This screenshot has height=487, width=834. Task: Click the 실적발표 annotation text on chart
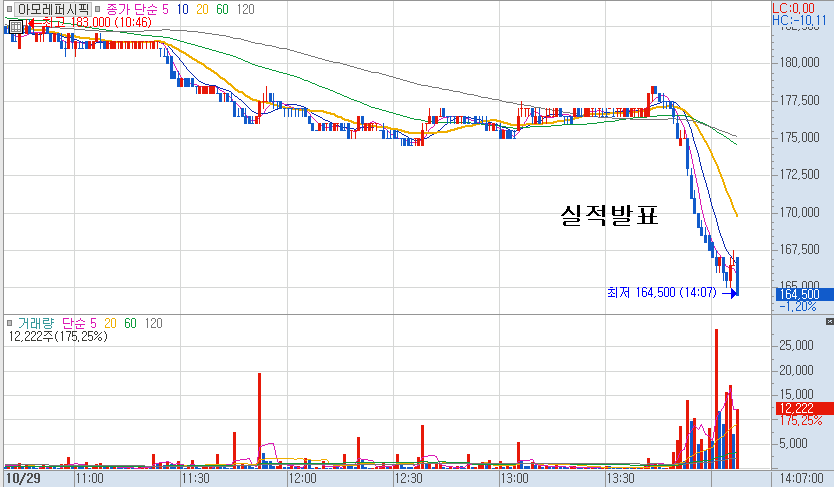click(610, 215)
